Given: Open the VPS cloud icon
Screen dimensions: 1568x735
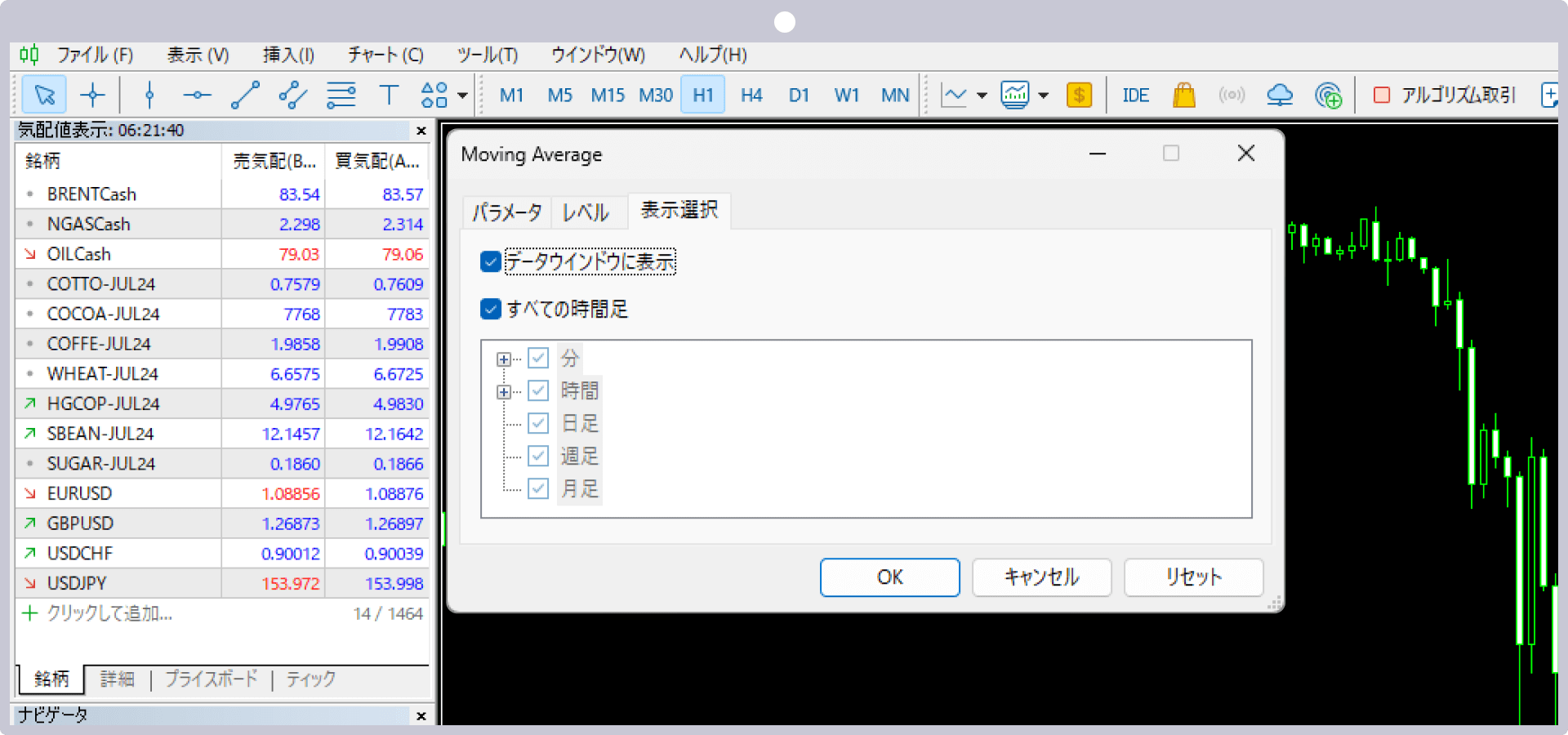Looking at the screenshot, I should click(x=1280, y=96).
